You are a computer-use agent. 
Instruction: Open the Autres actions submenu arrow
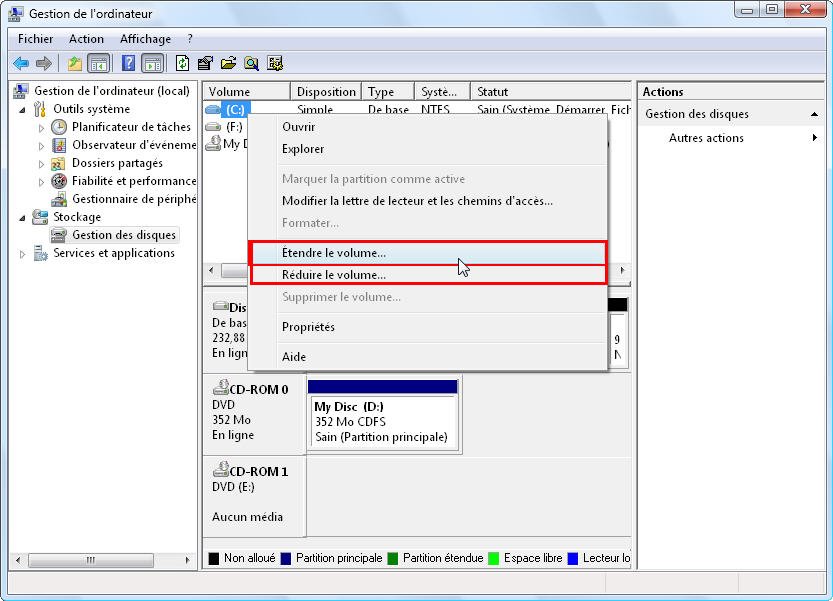point(814,138)
